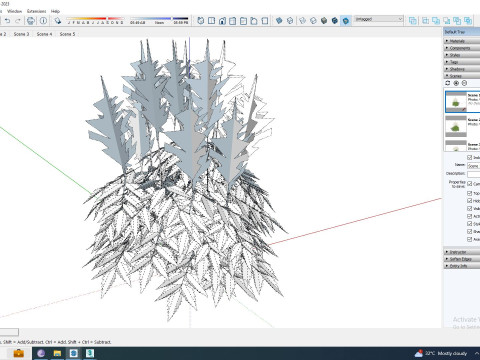The height and width of the screenshot is (360, 480).
Task: Click the Trim solid tool
Action: (457, 21)
